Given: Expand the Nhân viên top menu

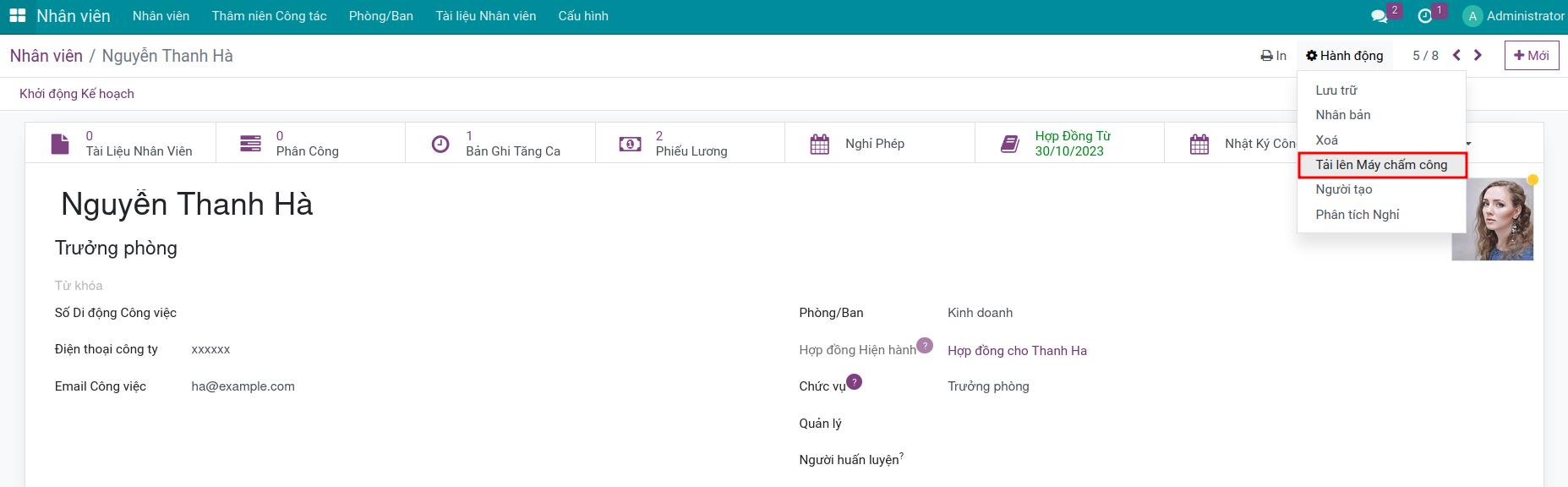Looking at the screenshot, I should [x=161, y=16].
